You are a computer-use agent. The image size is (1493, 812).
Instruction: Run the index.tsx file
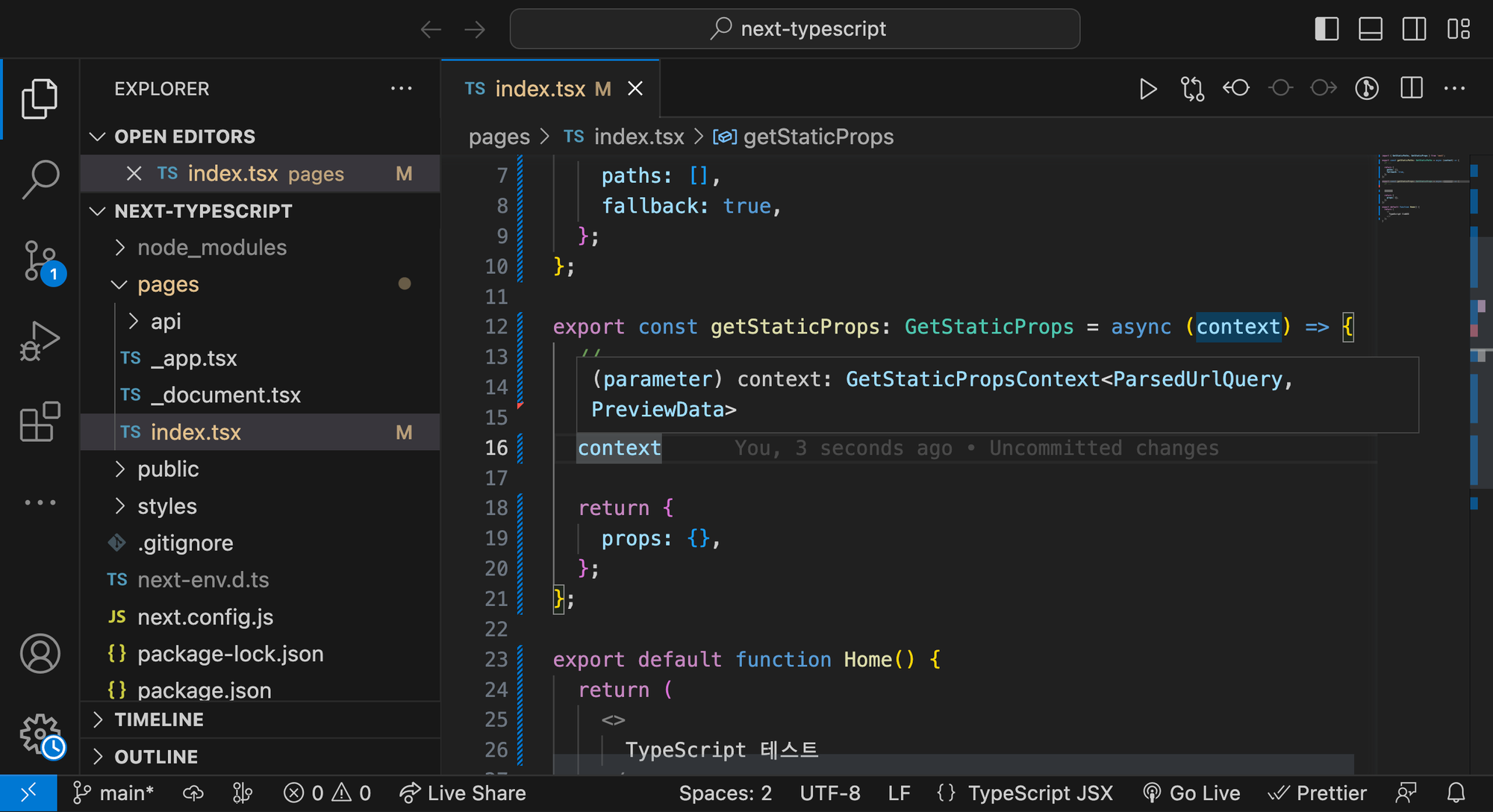[1148, 88]
